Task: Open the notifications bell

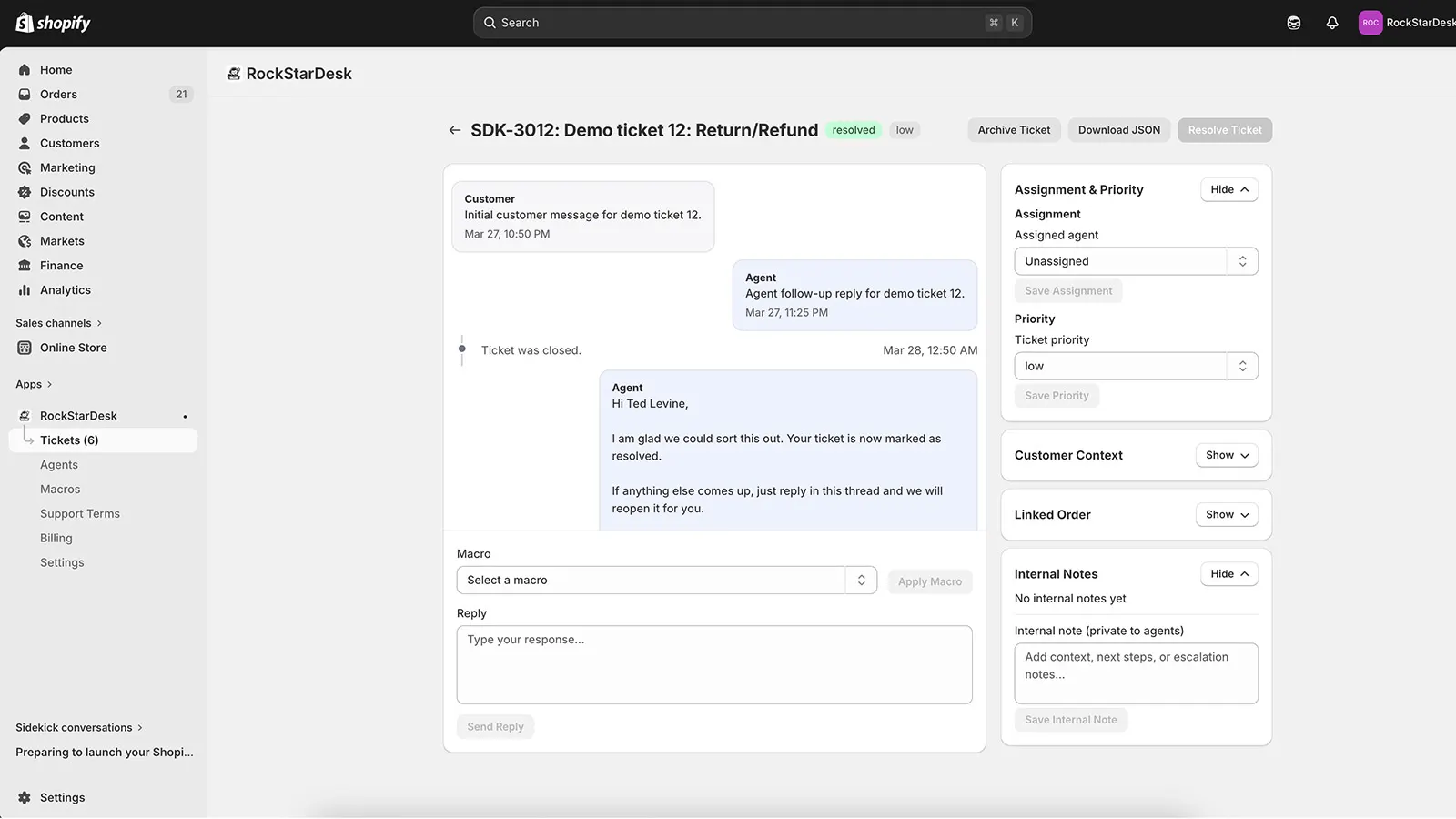Action: (1332, 23)
